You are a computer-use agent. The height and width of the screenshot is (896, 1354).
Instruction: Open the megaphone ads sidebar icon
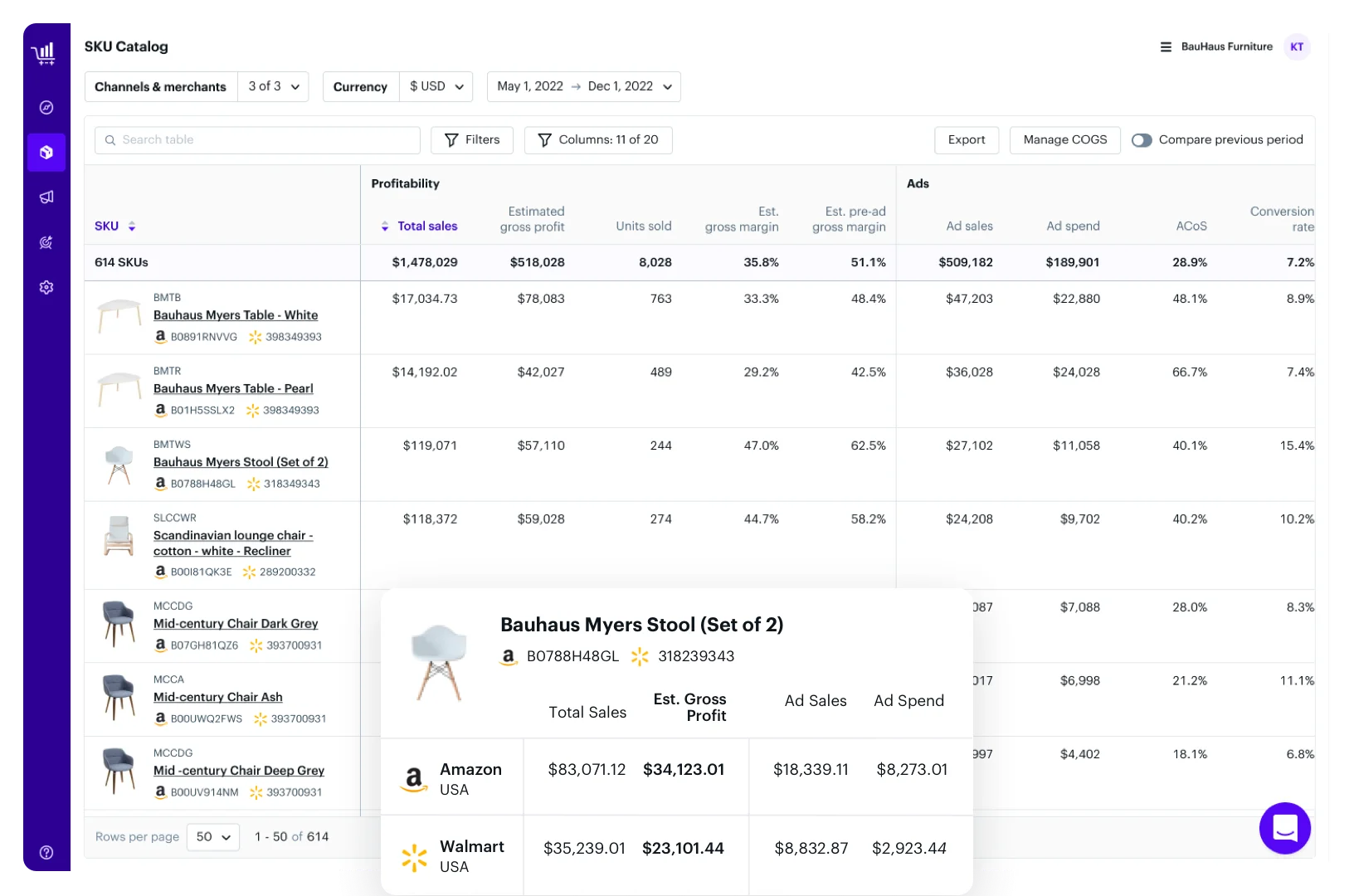click(x=46, y=197)
